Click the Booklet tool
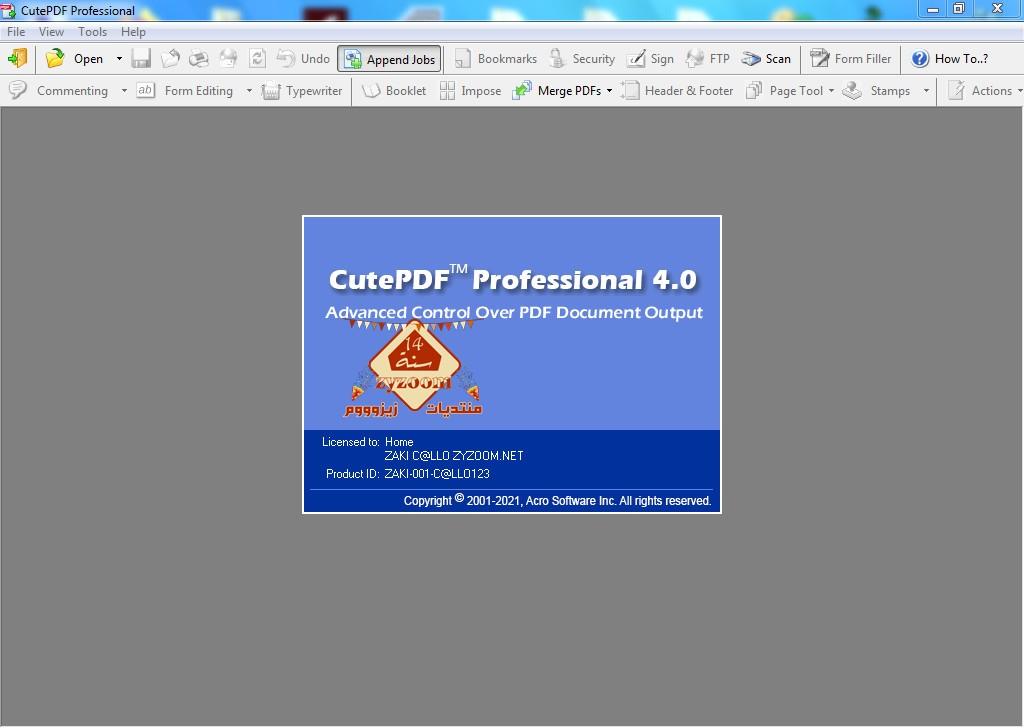 pyautogui.click(x=394, y=91)
